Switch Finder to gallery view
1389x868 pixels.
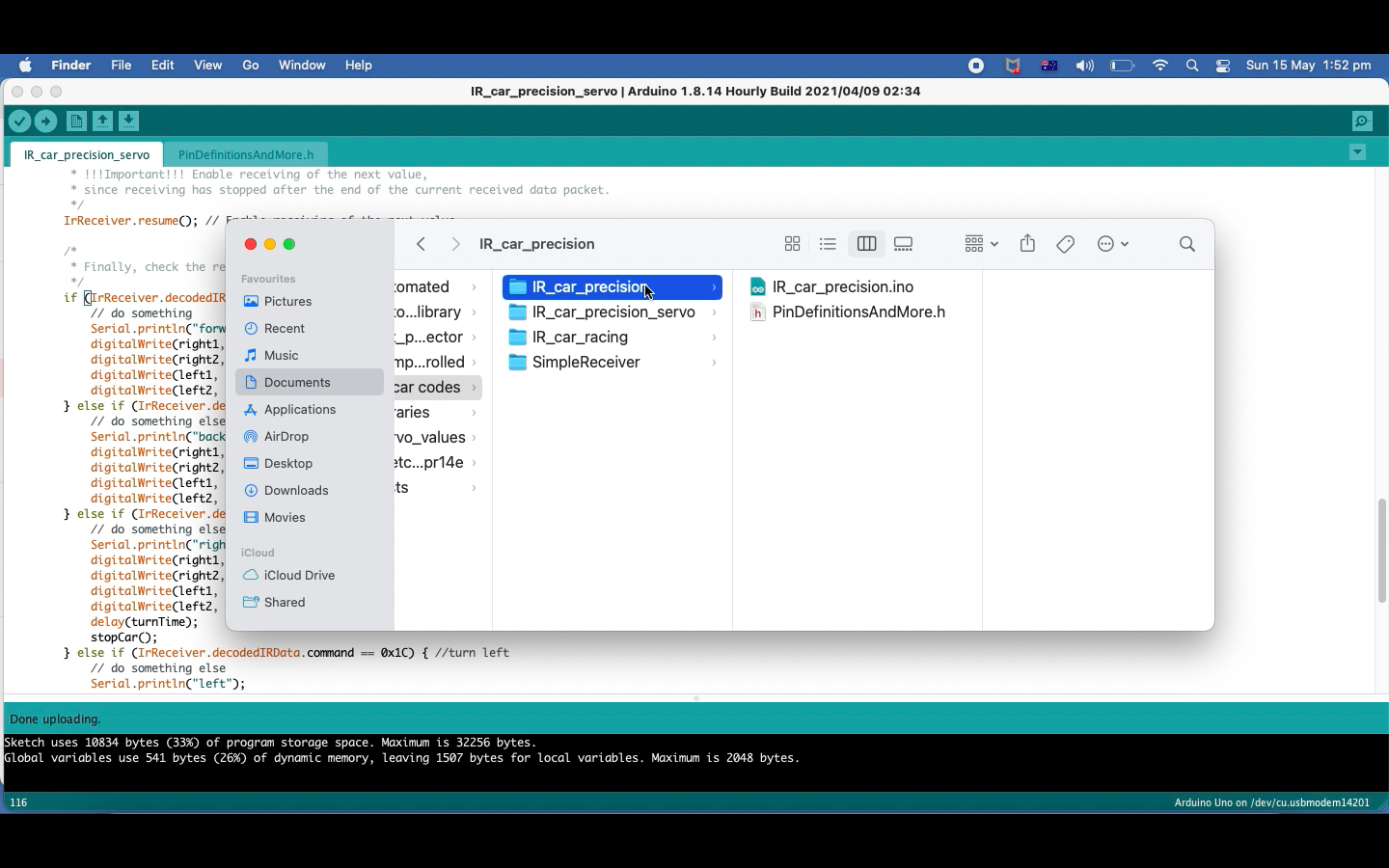[x=904, y=245]
